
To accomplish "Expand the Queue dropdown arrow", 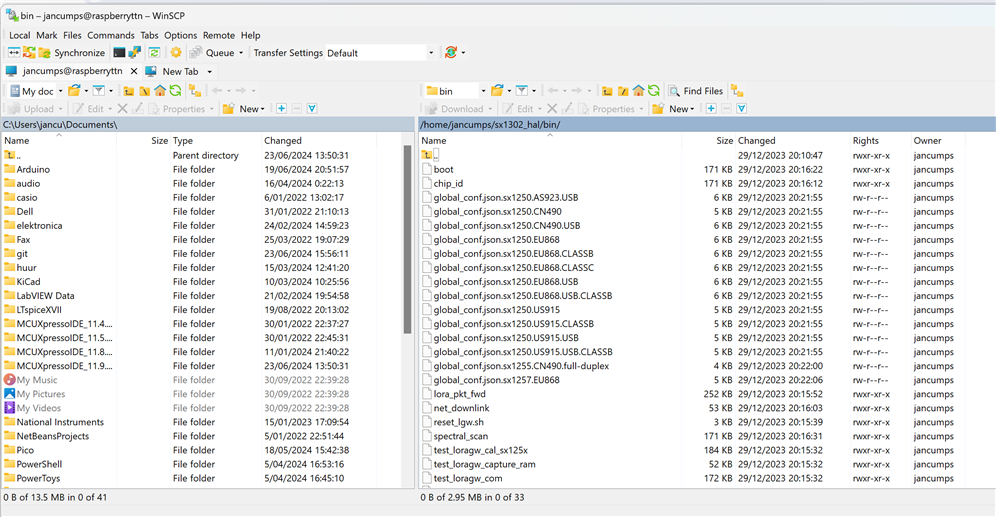I will pyautogui.click(x=241, y=53).
